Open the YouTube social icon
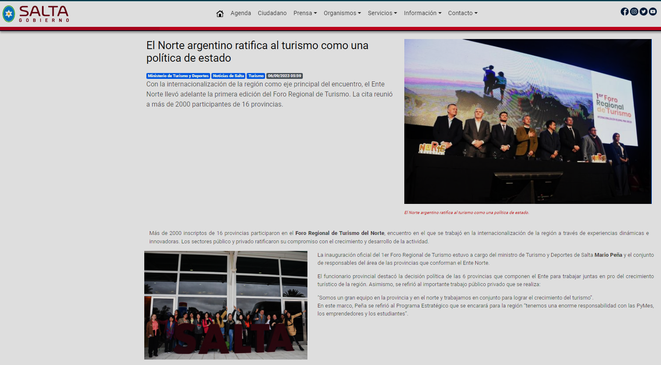This screenshot has width=661, height=365. coord(653,12)
